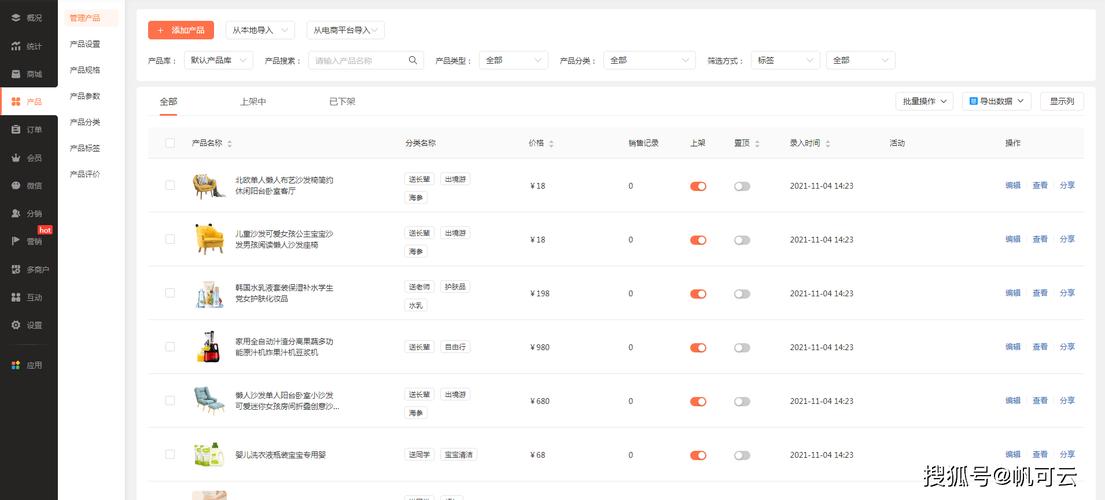The width and height of the screenshot is (1105, 500).
Task: Click the blue 懒人沙发 lounge chair thumbnail
Action: tap(209, 400)
